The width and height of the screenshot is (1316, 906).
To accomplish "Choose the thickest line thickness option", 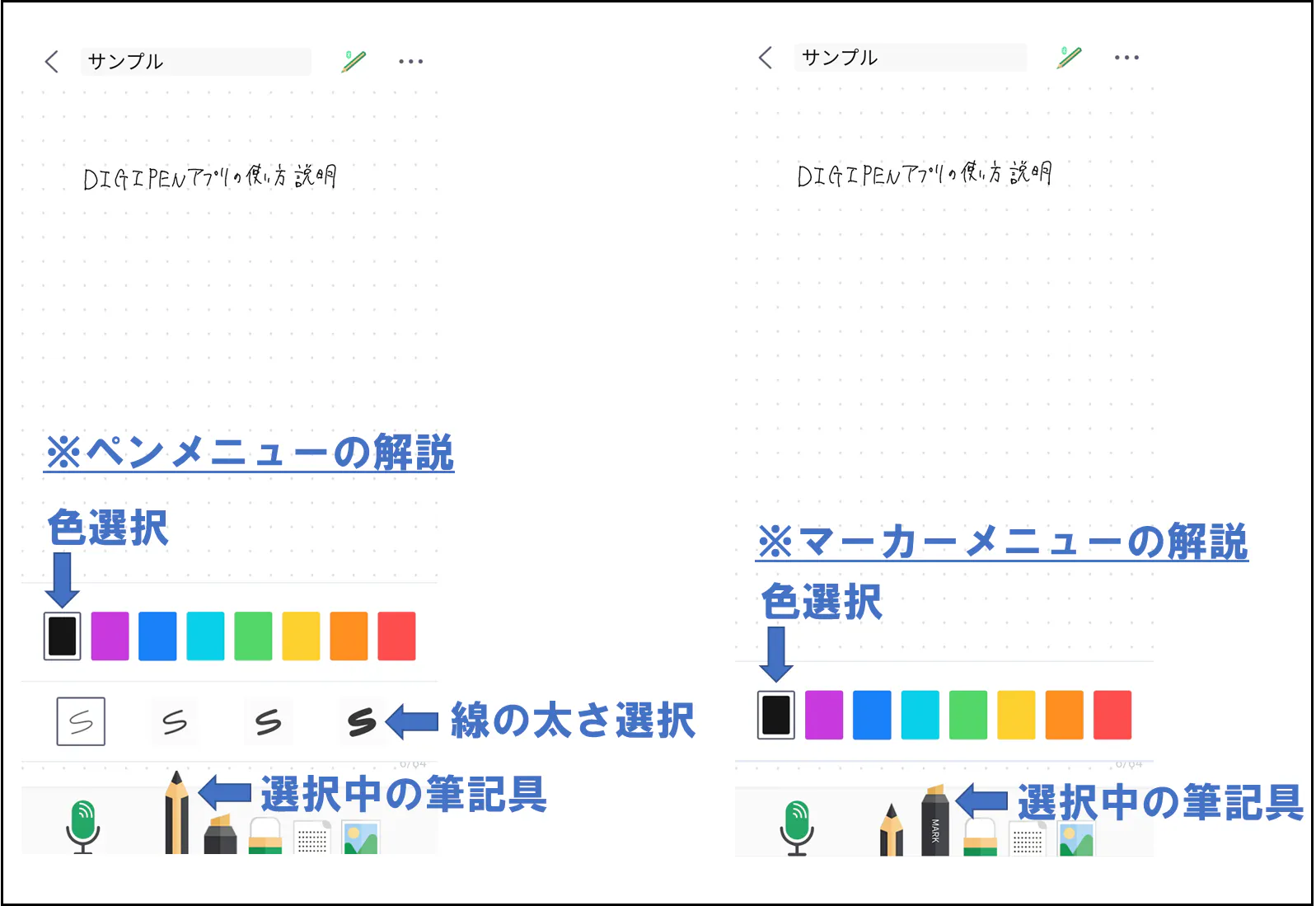I will coord(362,721).
